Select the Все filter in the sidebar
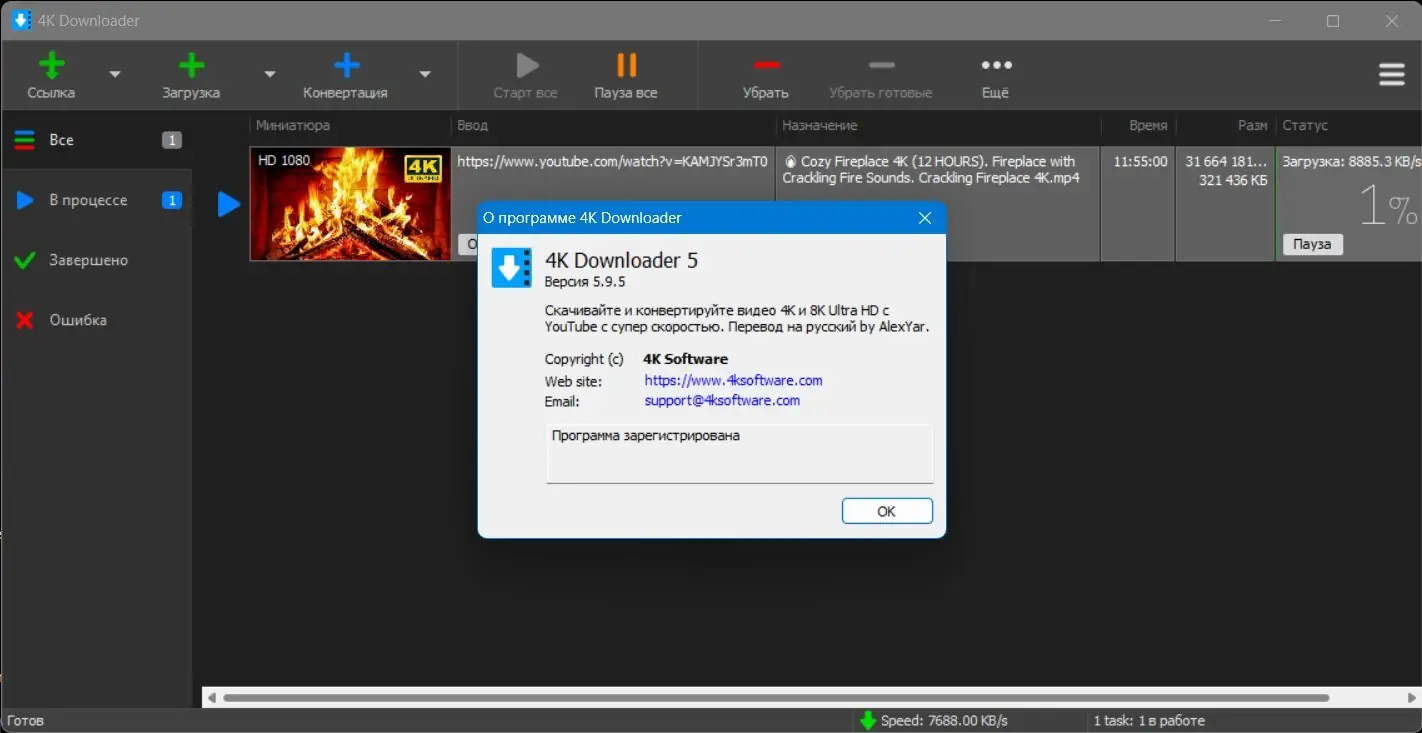 click(x=96, y=140)
